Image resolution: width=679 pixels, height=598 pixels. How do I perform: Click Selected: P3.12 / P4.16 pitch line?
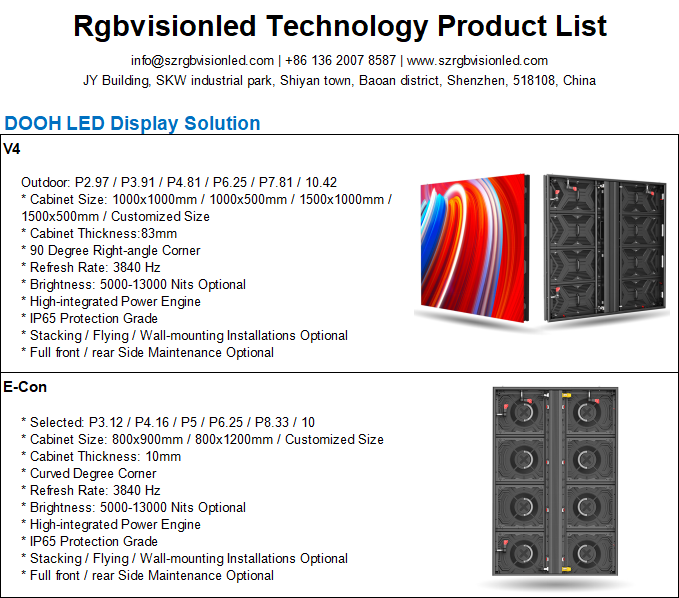click(168, 422)
